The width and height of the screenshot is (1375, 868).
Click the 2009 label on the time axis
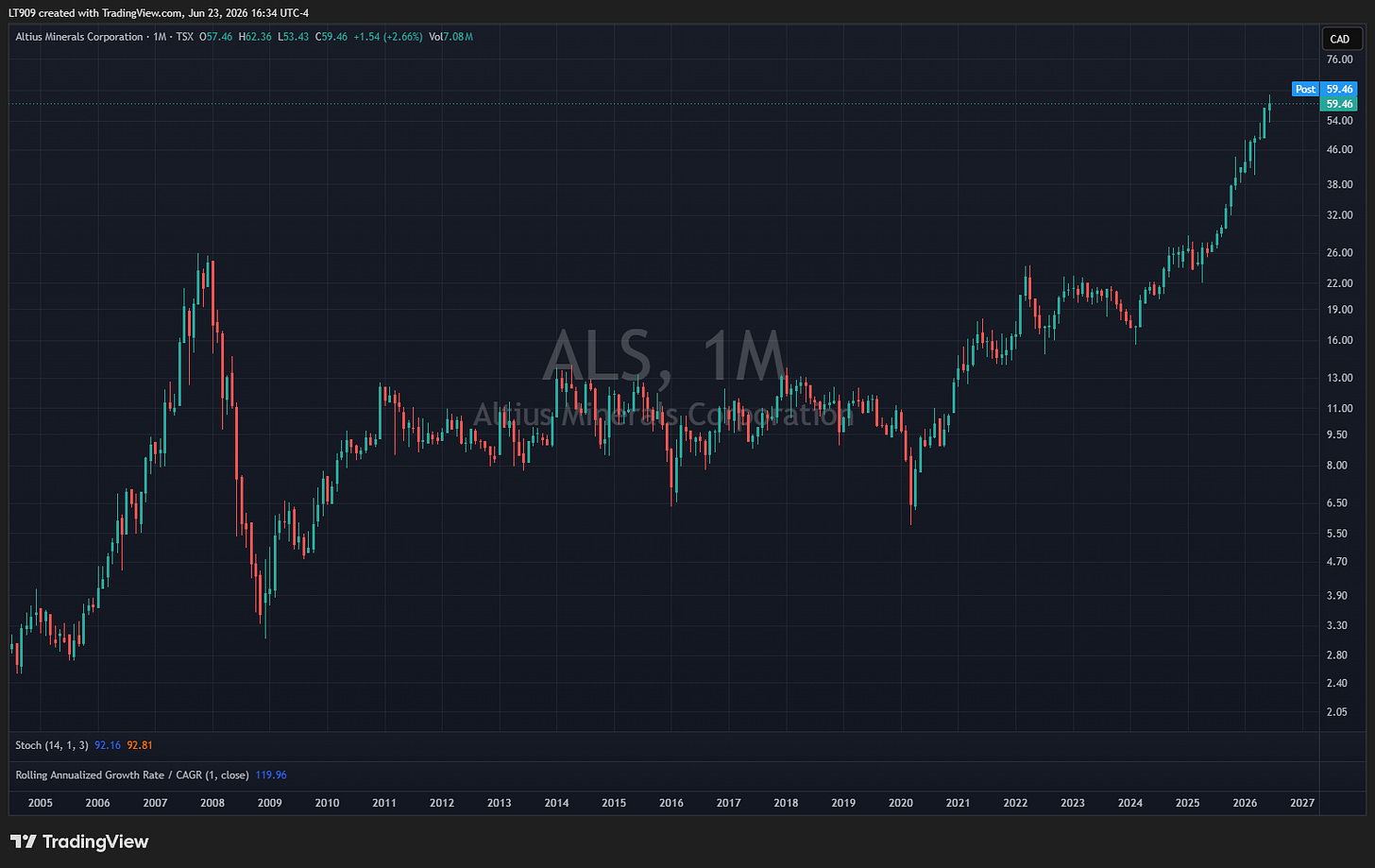click(270, 803)
